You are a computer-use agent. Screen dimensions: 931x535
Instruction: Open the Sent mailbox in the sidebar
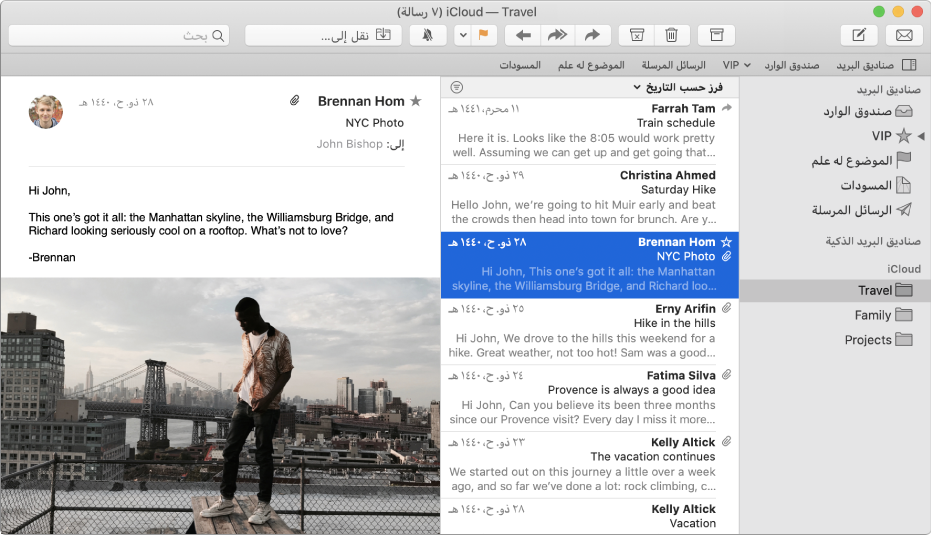(835, 210)
